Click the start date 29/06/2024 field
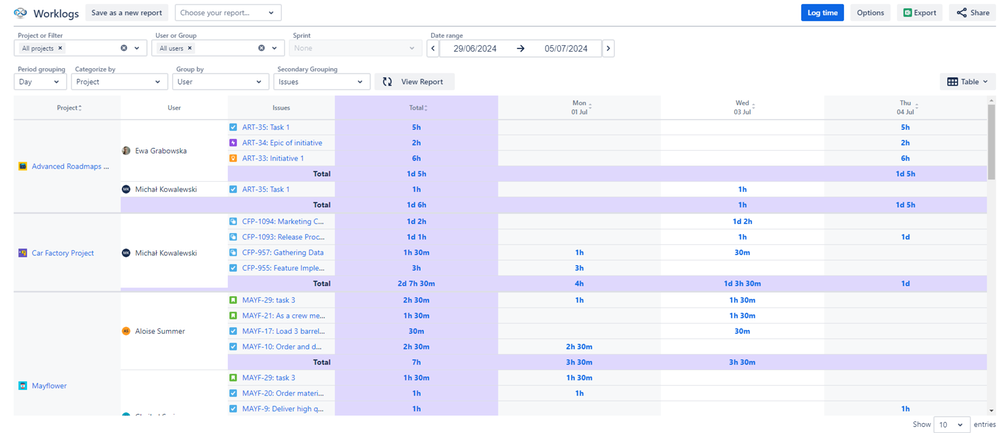The width and height of the screenshot is (999, 433). tap(475, 48)
